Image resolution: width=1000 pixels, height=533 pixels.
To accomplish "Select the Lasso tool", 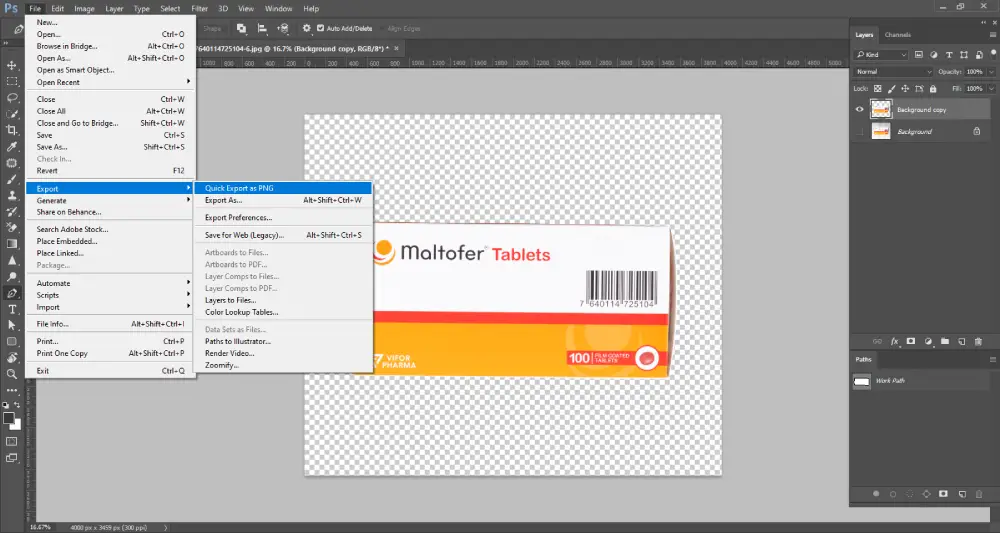I will (x=11, y=98).
